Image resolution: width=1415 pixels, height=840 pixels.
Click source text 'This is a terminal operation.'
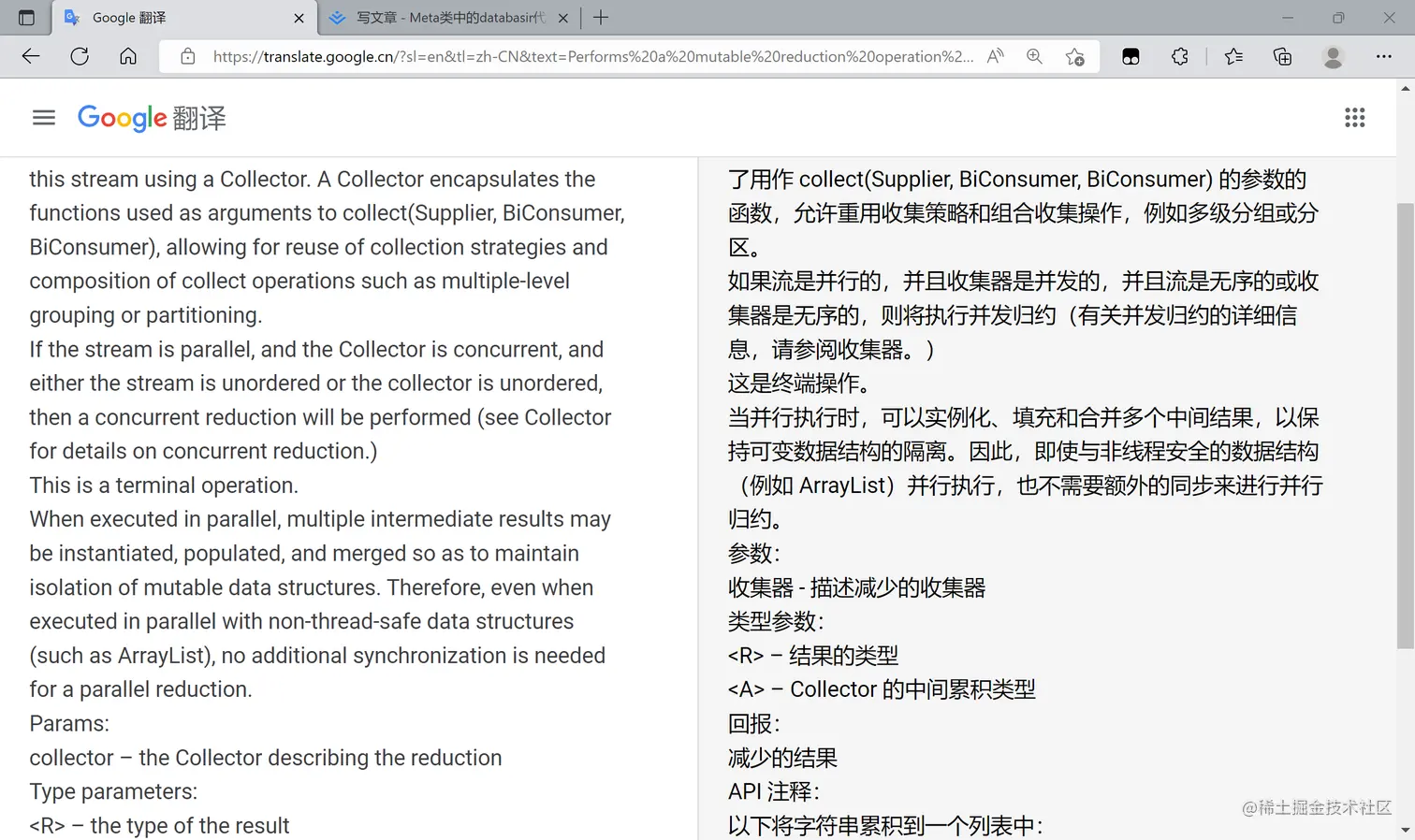click(164, 485)
